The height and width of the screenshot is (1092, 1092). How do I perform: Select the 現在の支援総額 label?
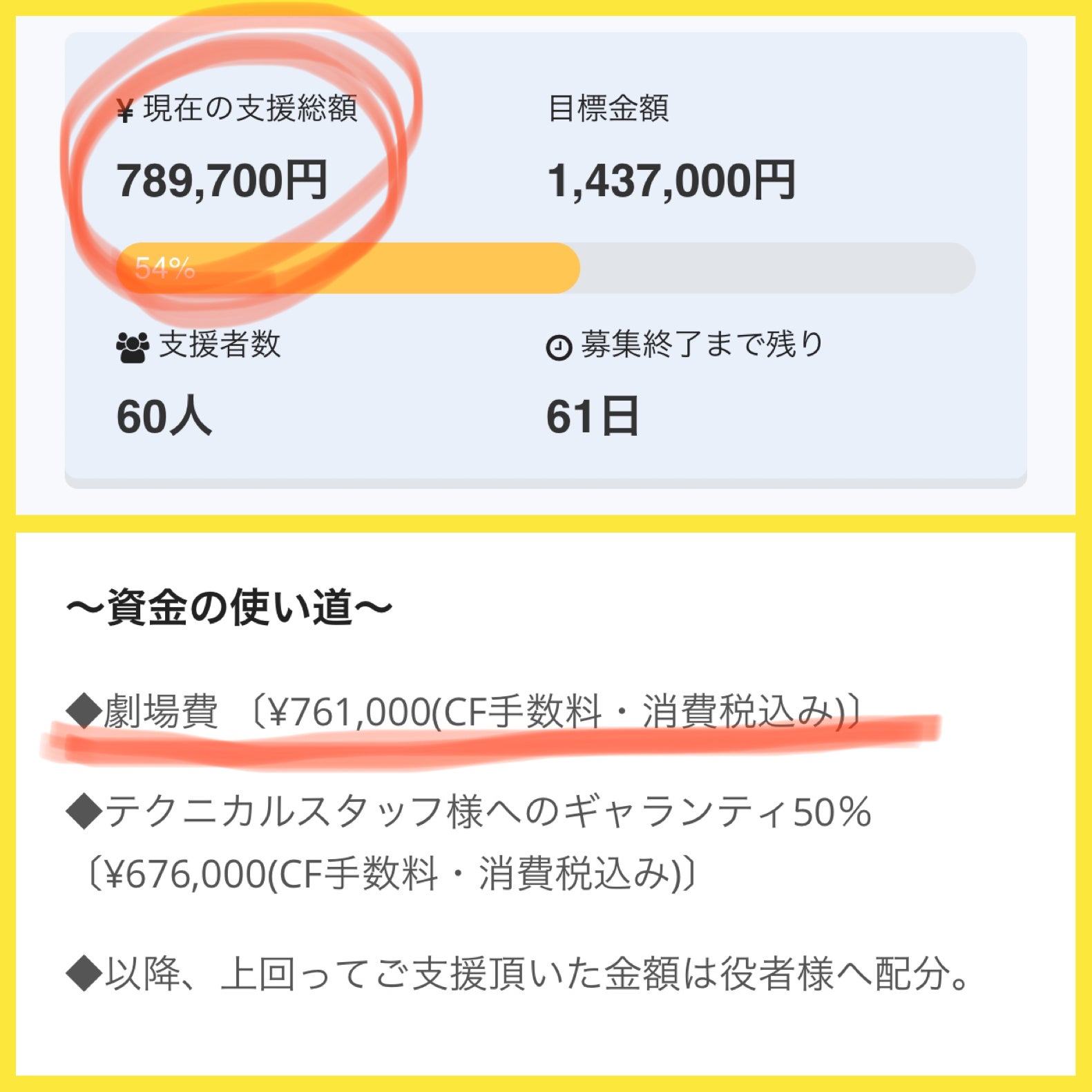pyautogui.click(x=250, y=108)
